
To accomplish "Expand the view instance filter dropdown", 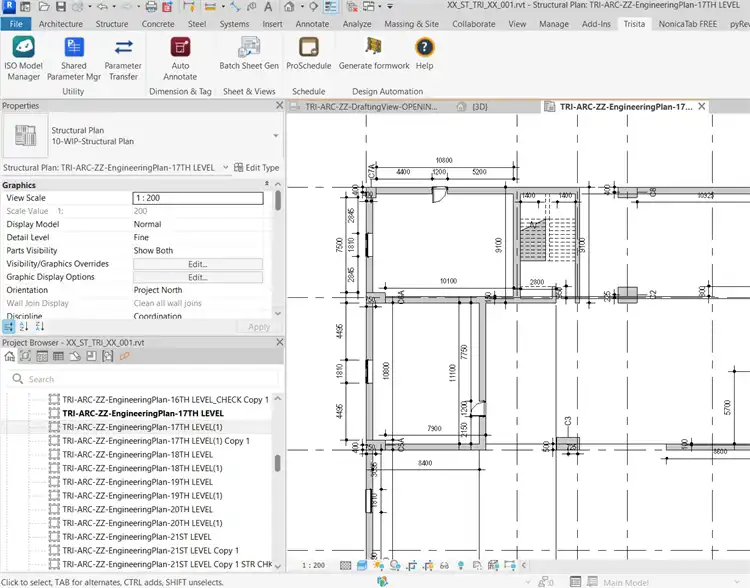I will click(225, 167).
